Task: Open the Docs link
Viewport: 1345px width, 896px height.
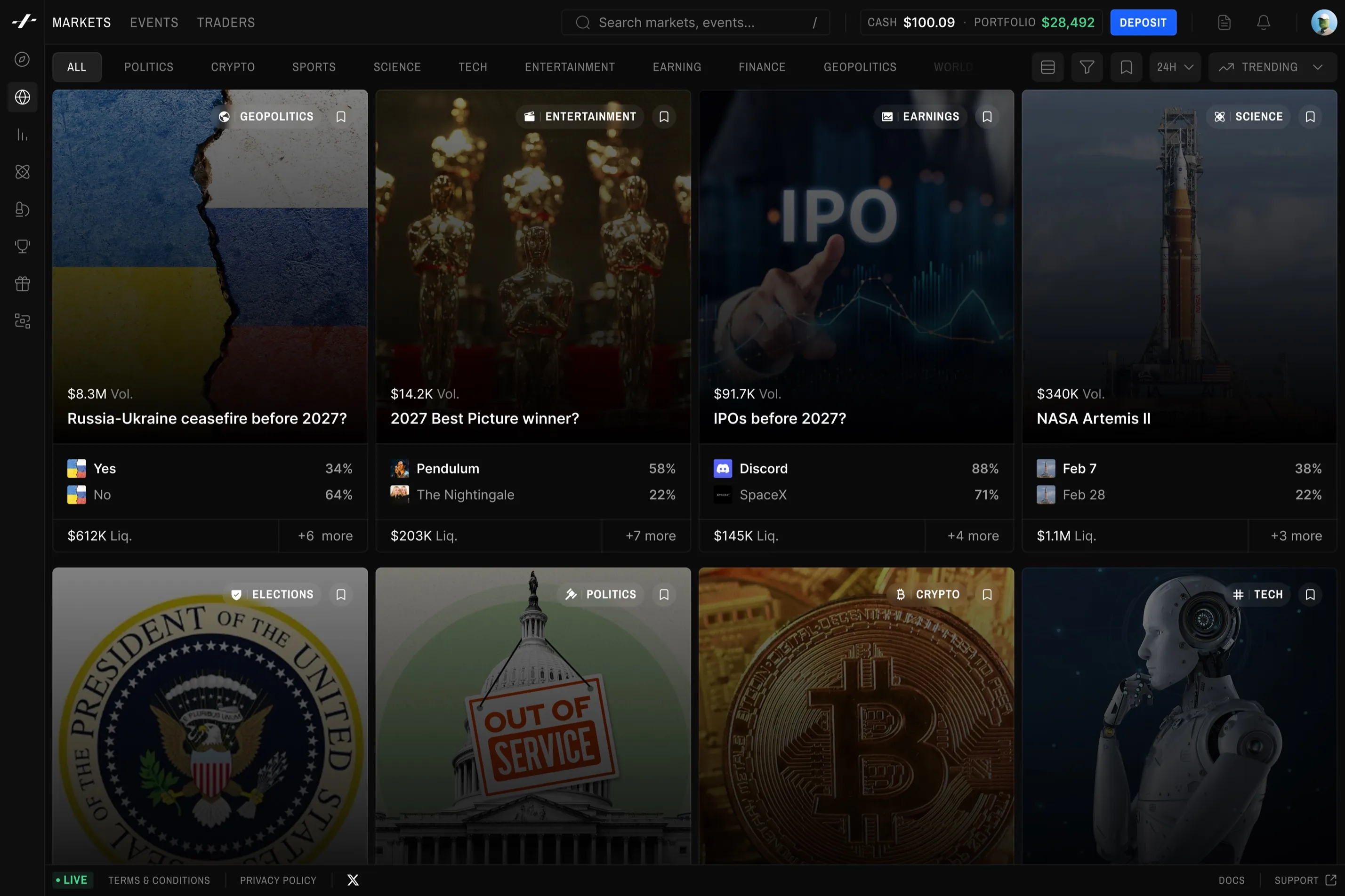Action: [x=1231, y=880]
